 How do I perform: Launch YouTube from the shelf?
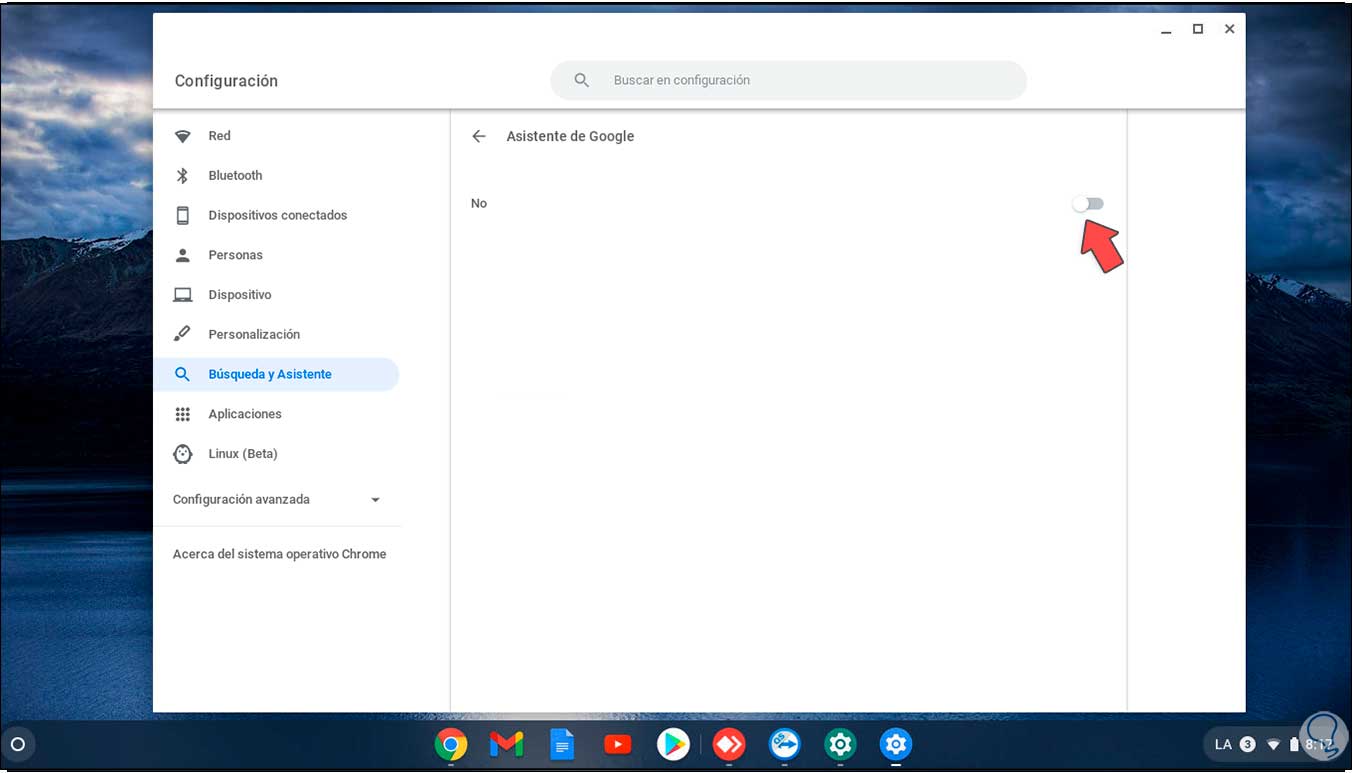(x=618, y=745)
